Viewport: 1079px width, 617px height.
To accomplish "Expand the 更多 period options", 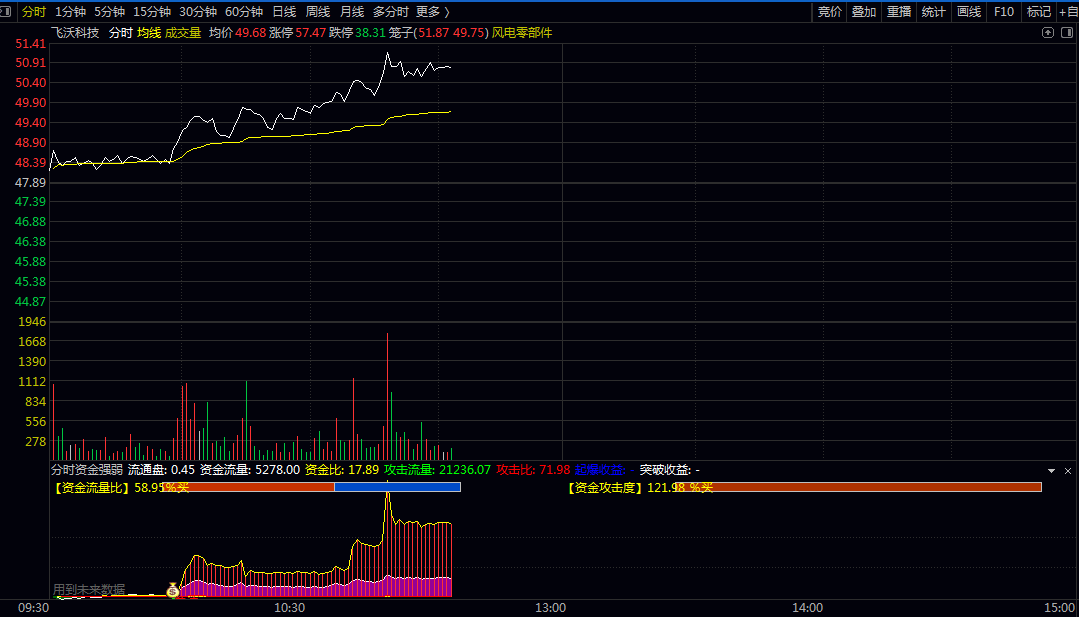I will click(433, 12).
